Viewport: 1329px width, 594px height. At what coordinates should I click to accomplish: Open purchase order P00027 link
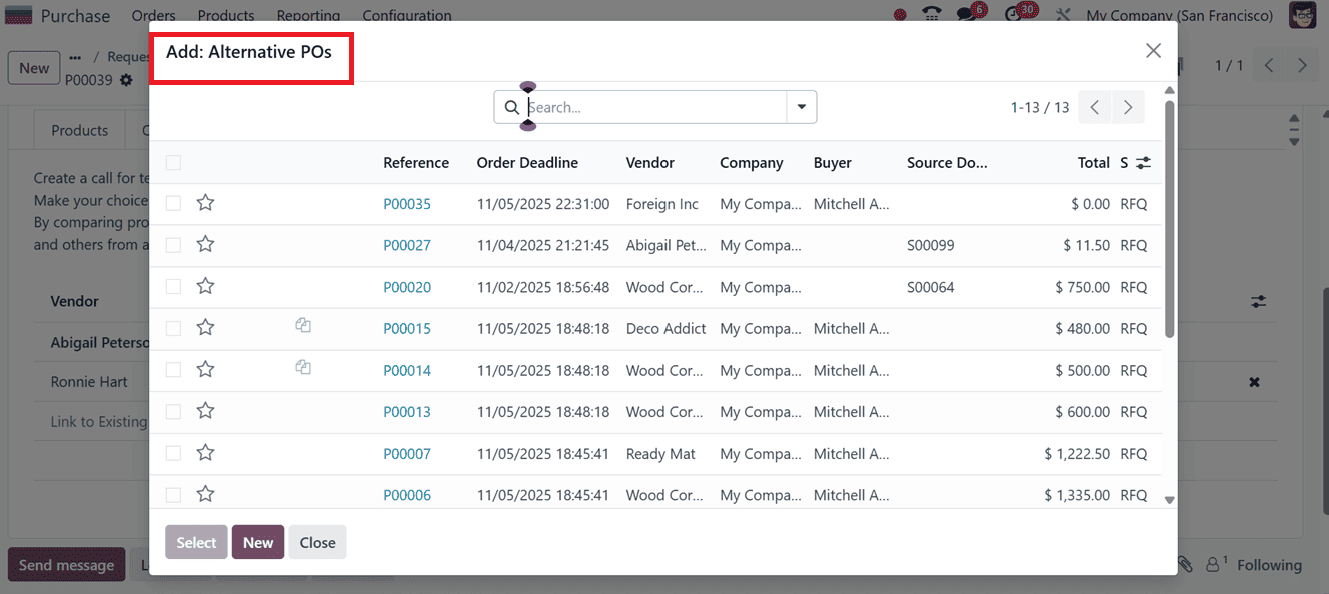[x=407, y=245]
